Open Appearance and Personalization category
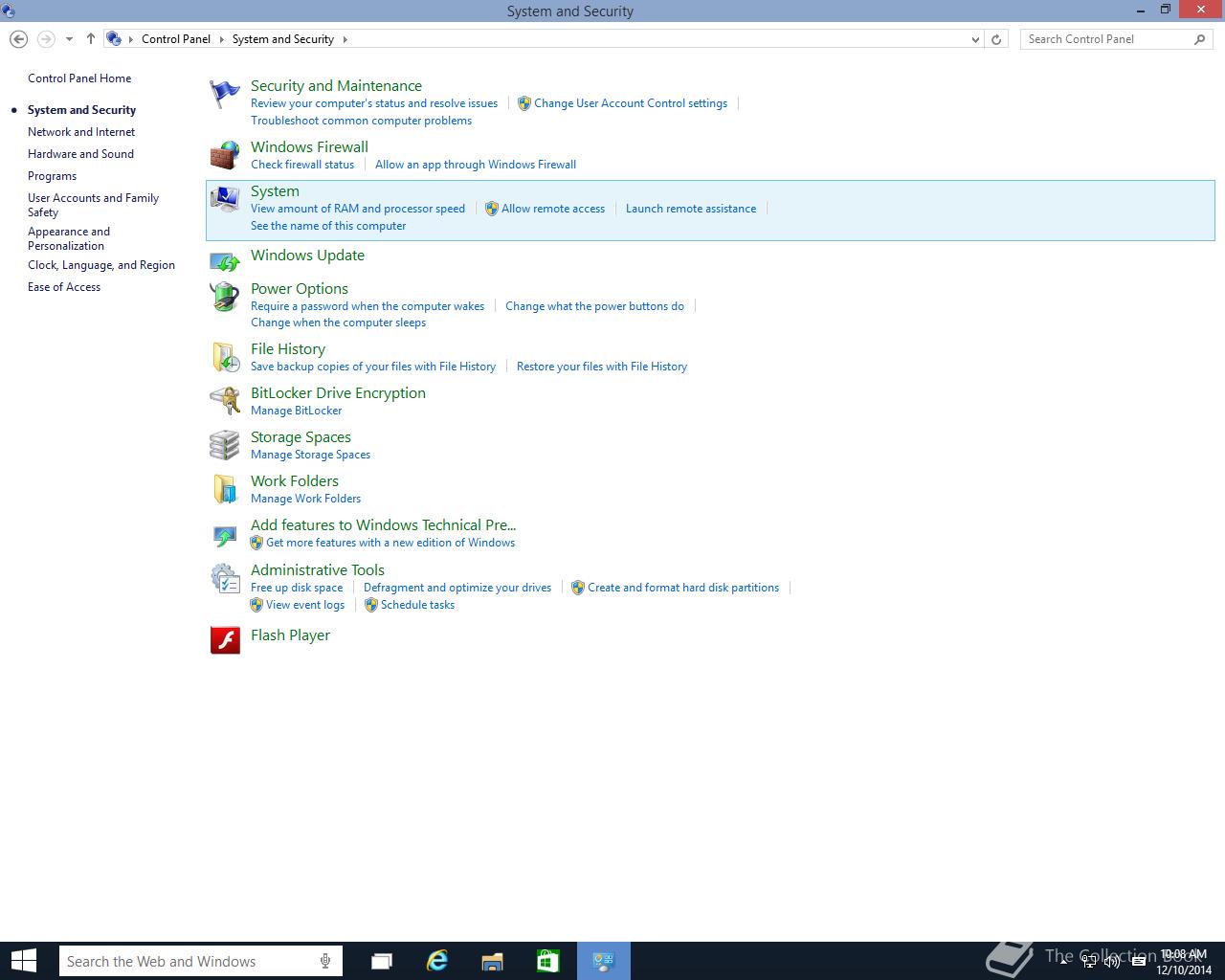The image size is (1225, 980). (69, 238)
